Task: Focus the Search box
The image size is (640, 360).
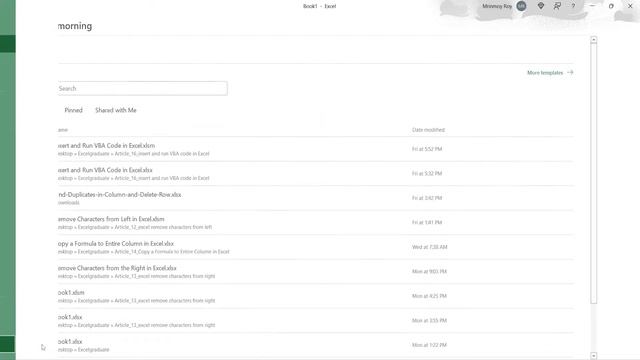Action: pyautogui.click(x=142, y=89)
